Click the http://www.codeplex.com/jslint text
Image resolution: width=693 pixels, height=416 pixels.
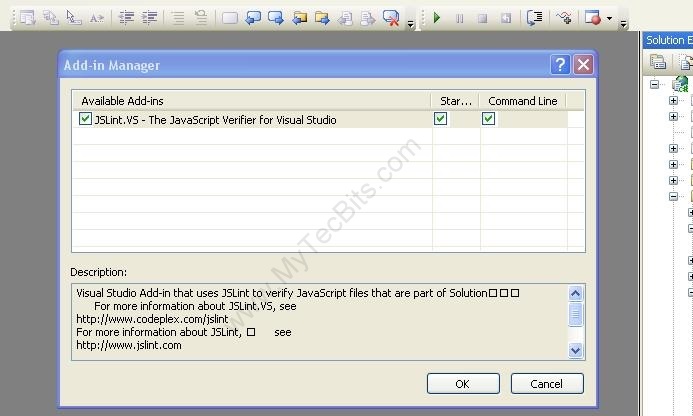[x=152, y=319]
